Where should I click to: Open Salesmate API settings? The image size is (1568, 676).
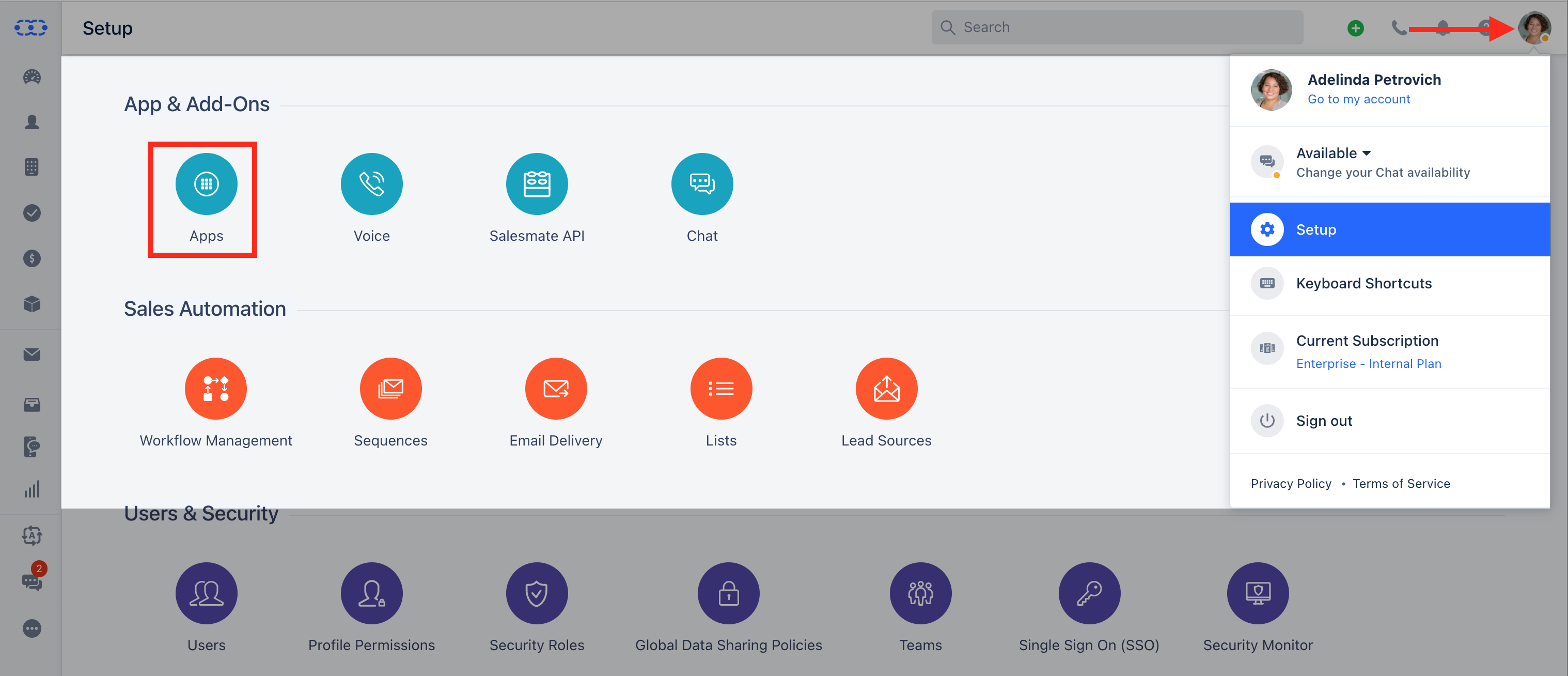coord(537,184)
